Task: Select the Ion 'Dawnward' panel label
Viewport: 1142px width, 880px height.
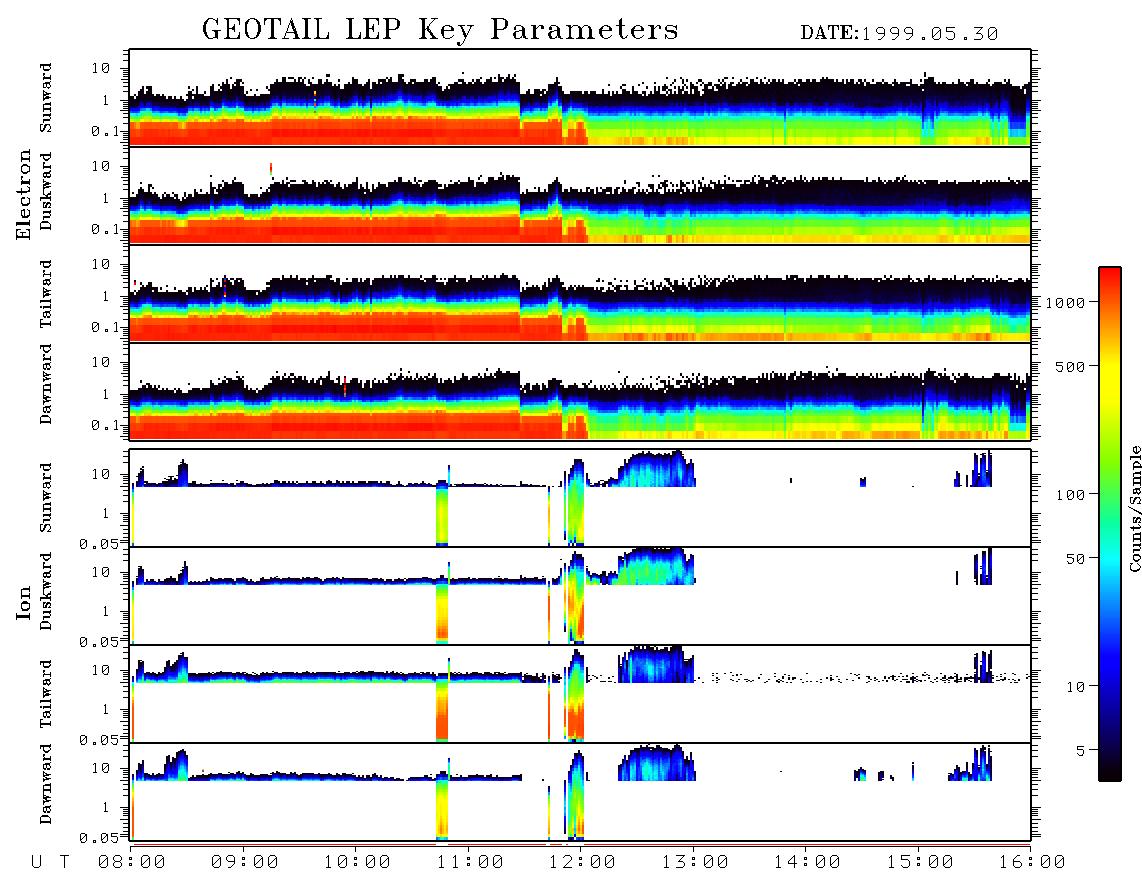Action: 46,784
